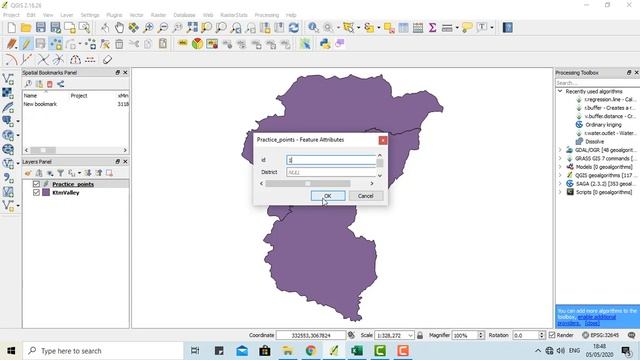This screenshot has height=360, width=640.
Task: Select the Ordinary kriging algorithm
Action: 603,125
